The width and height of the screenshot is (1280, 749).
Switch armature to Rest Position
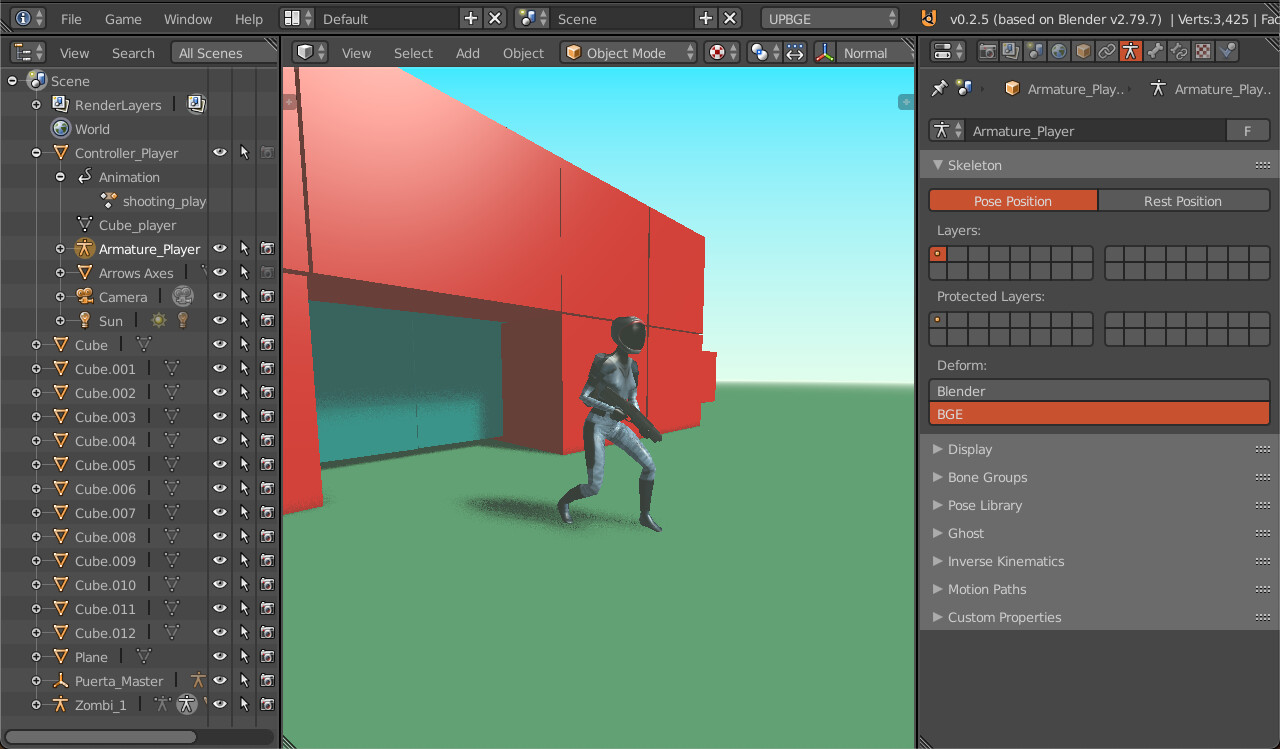coord(1184,201)
